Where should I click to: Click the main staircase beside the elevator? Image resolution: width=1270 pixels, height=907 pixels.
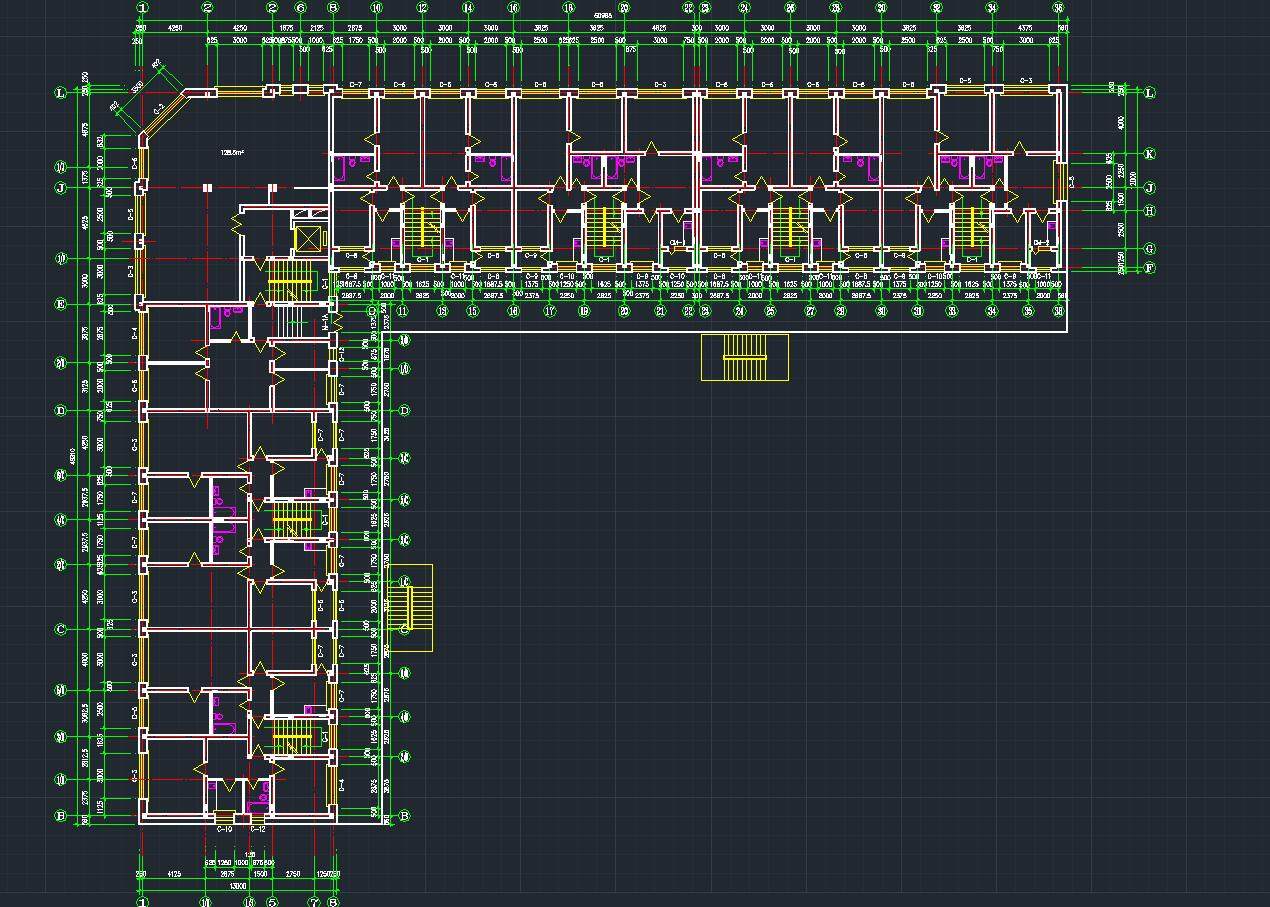(x=289, y=281)
